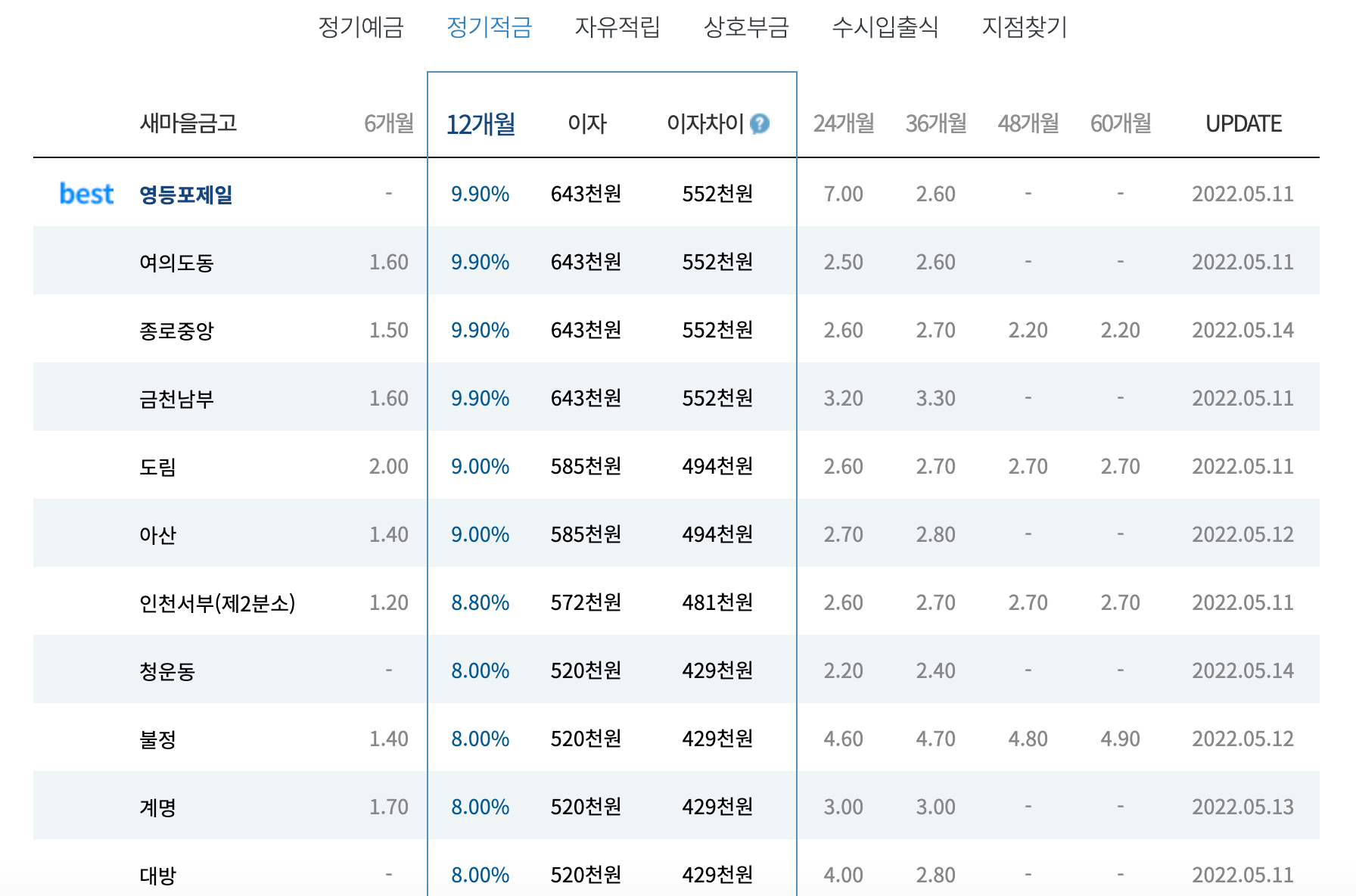Open the 영등포제일 branch link
The image size is (1356, 896).
click(185, 194)
